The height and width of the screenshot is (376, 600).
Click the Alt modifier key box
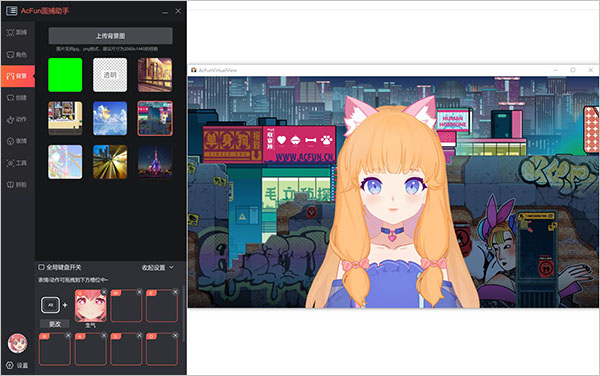pos(50,305)
